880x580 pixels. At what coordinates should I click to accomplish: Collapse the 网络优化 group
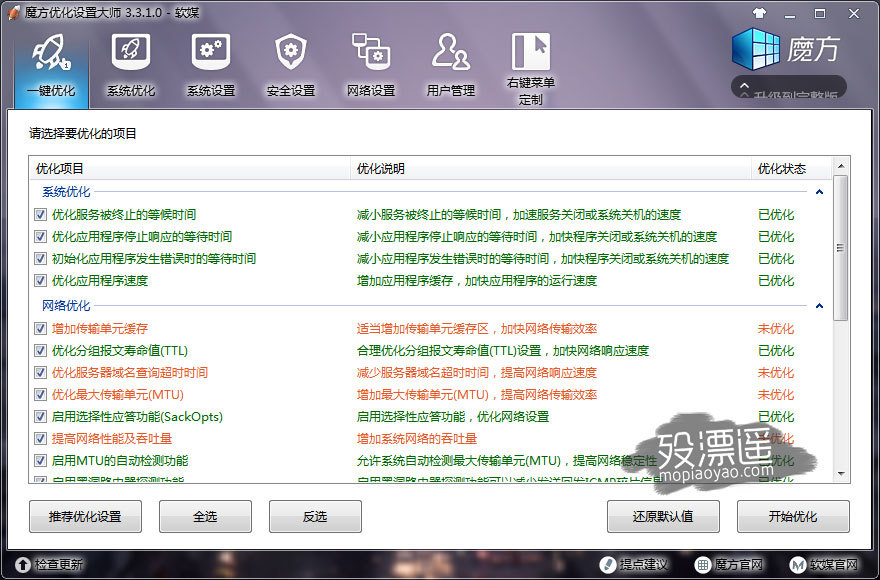point(819,306)
